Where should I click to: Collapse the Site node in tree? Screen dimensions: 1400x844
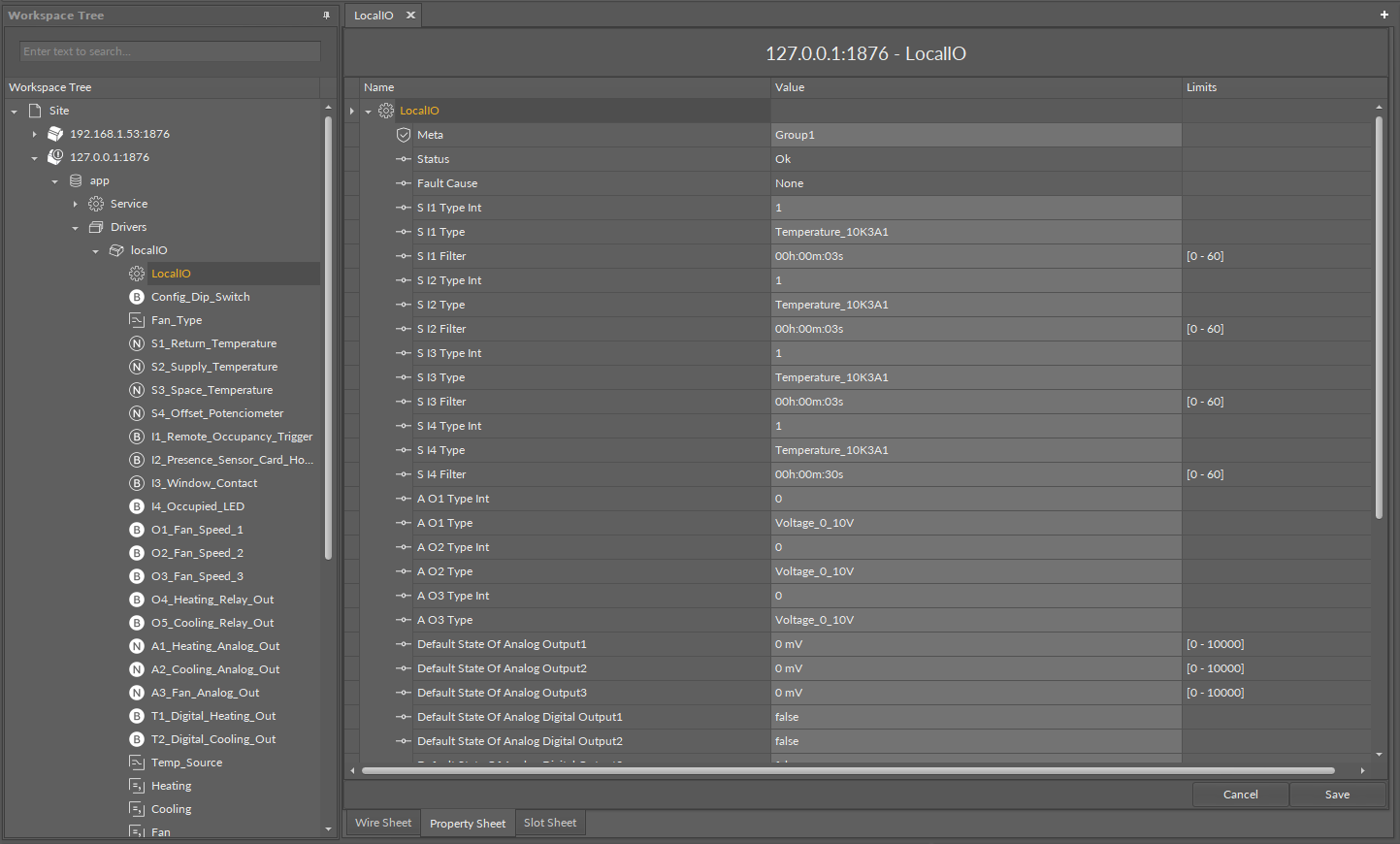(x=15, y=112)
